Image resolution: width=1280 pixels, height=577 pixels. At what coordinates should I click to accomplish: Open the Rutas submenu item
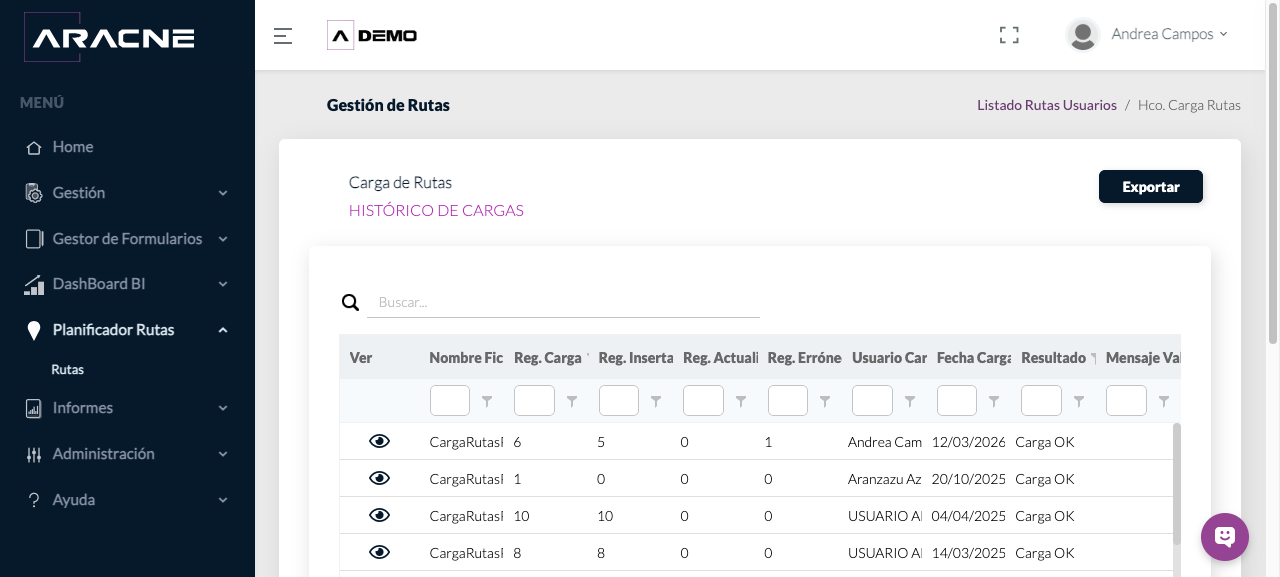click(68, 369)
